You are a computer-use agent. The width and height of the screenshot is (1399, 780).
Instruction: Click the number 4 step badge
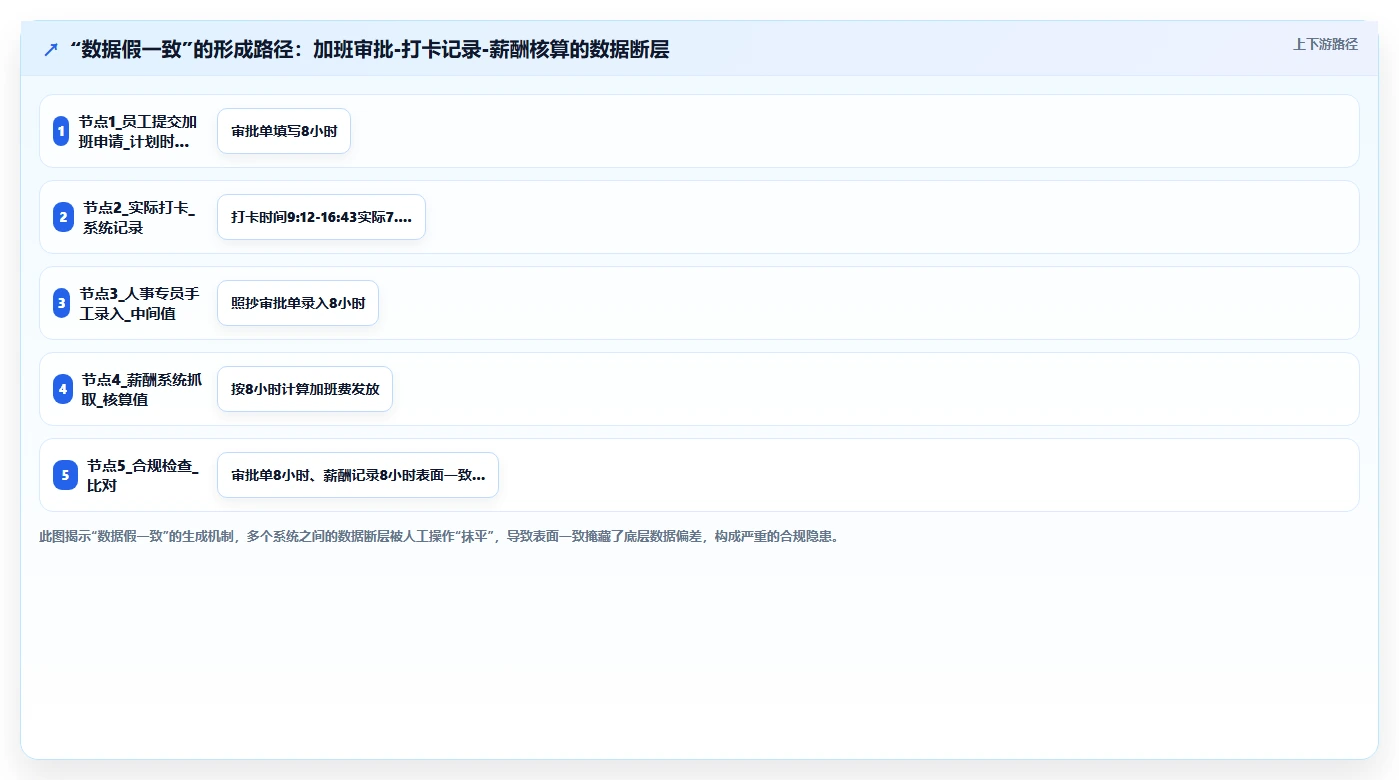pyautogui.click(x=63, y=389)
